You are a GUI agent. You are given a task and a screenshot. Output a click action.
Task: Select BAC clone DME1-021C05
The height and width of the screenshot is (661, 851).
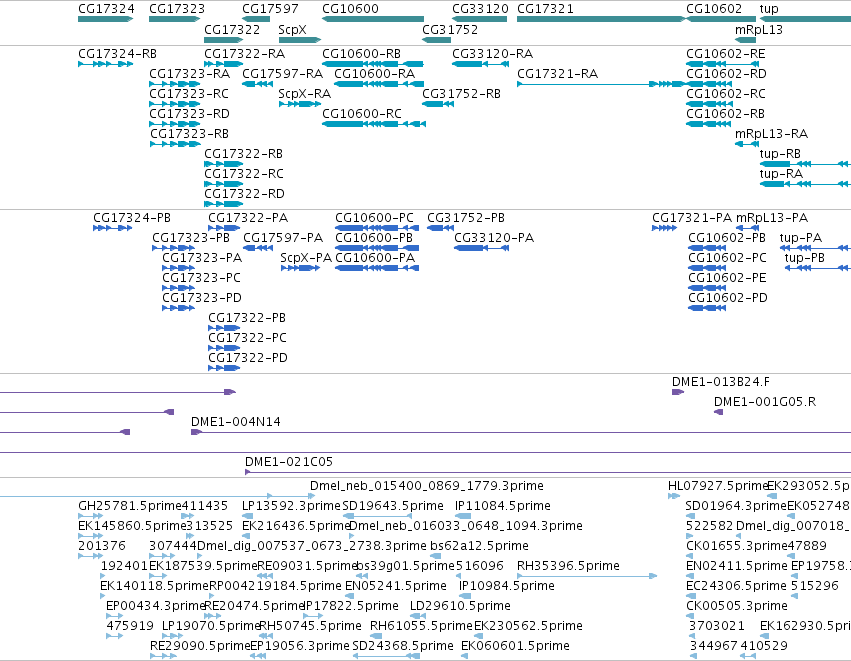pos(289,462)
